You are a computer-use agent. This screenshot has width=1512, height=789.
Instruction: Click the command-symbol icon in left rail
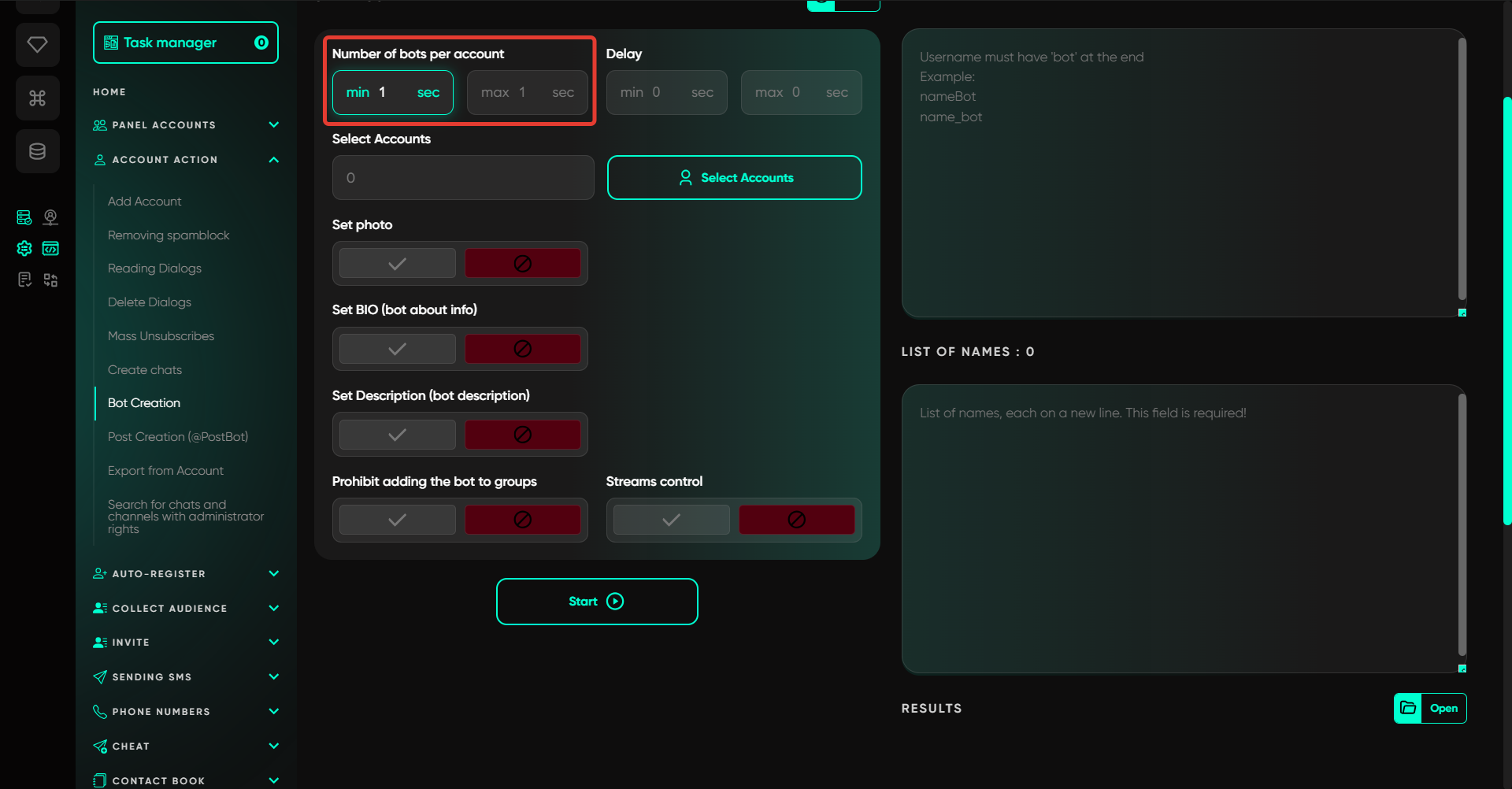pos(37,98)
